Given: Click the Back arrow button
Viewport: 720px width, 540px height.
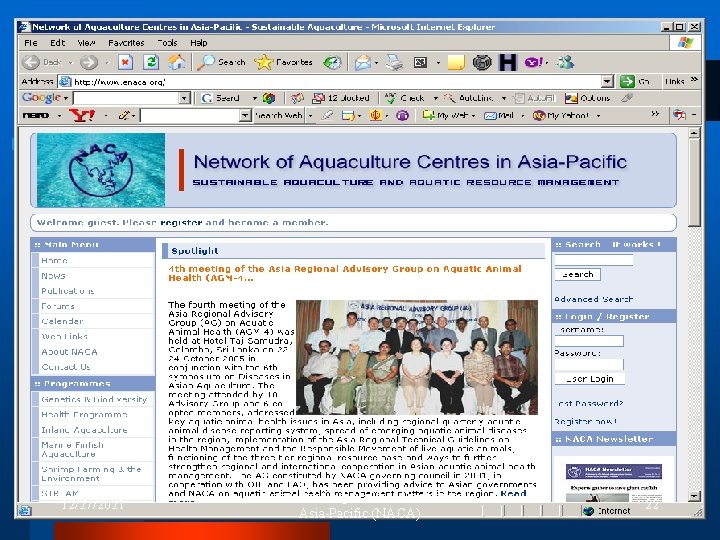Looking at the screenshot, I should pyautogui.click(x=31, y=62).
